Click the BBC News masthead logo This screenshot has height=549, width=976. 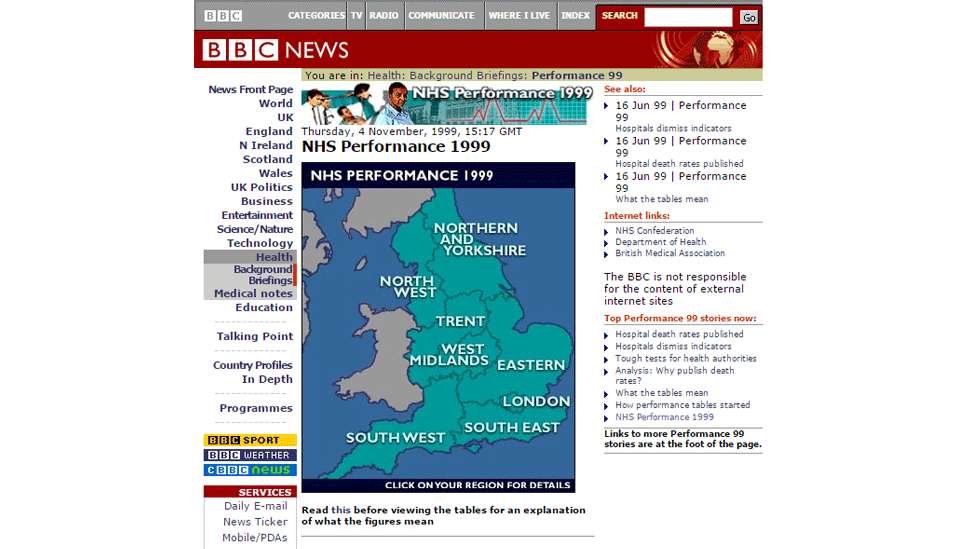tap(275, 50)
